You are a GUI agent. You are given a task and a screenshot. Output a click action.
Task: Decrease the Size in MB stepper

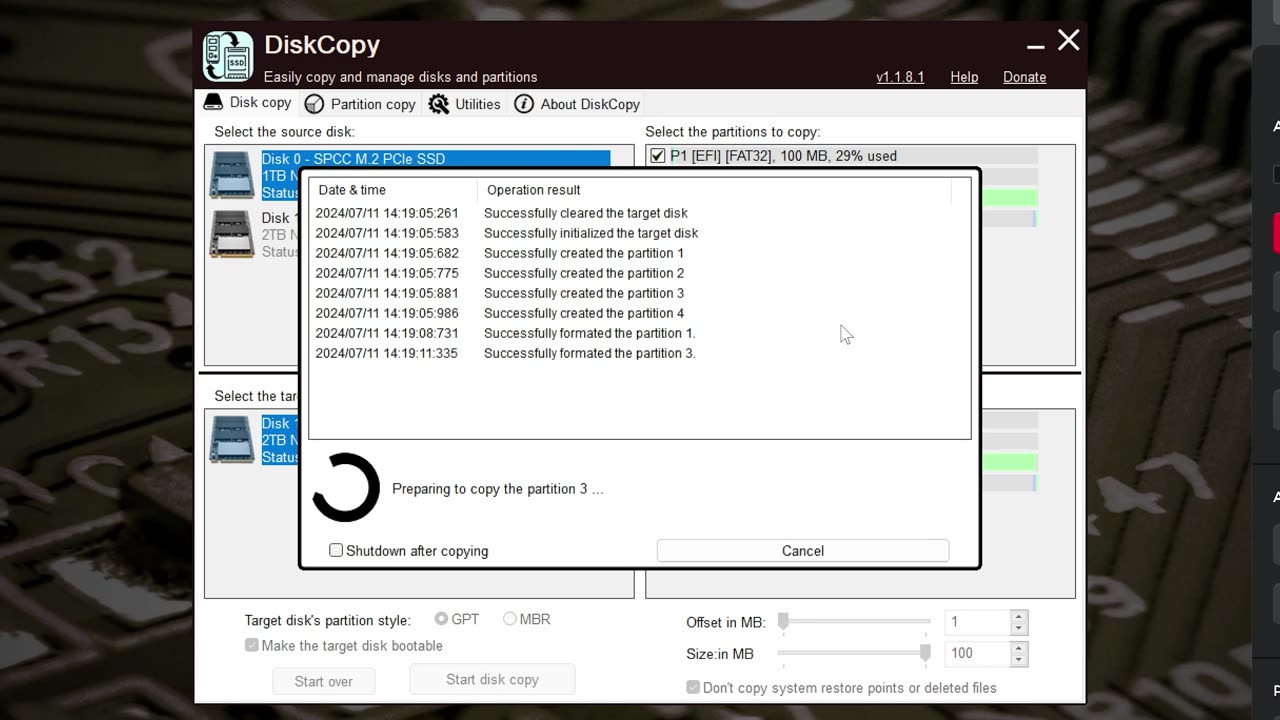(x=1019, y=661)
